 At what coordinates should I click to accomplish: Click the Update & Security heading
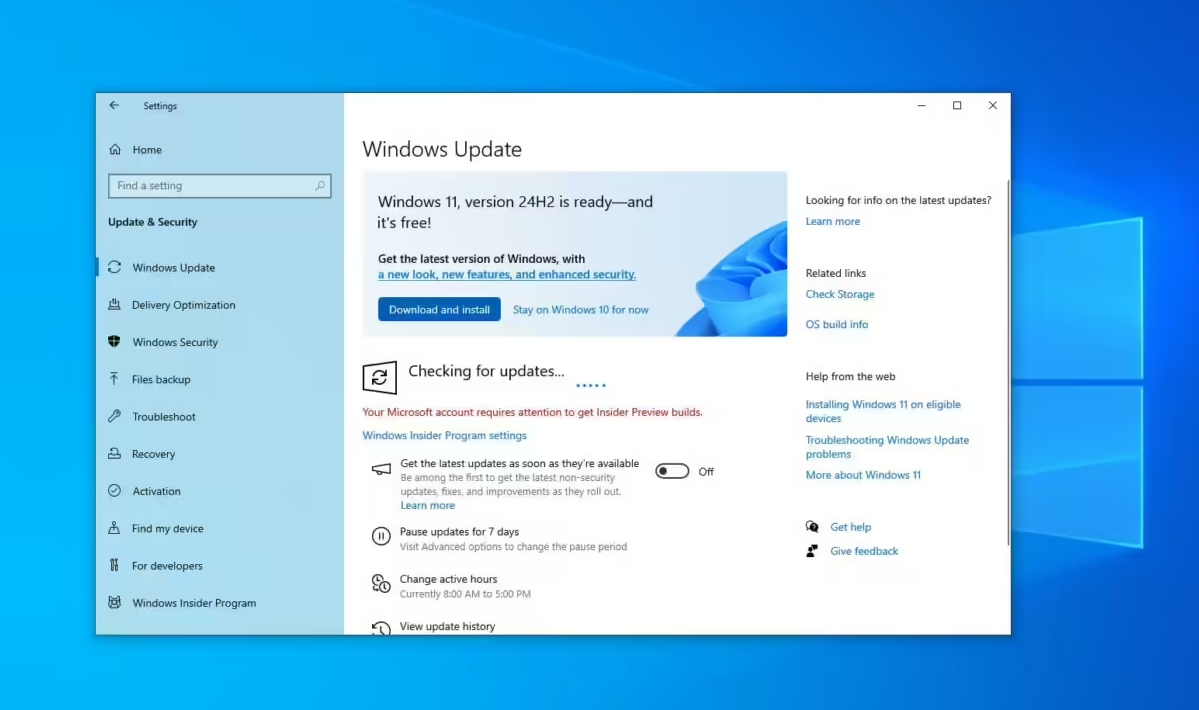153,222
